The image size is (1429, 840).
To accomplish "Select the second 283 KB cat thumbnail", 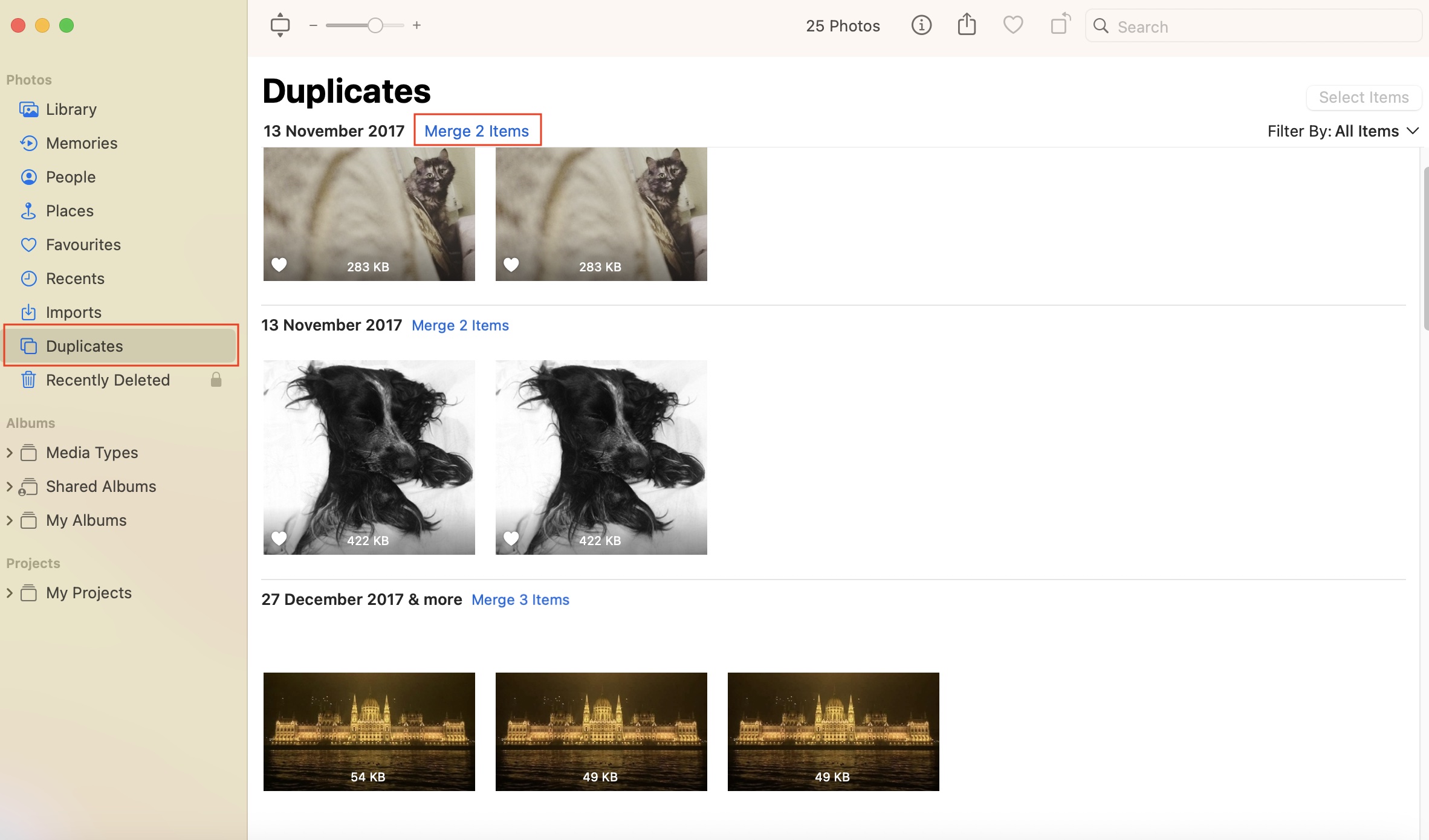I will point(601,214).
